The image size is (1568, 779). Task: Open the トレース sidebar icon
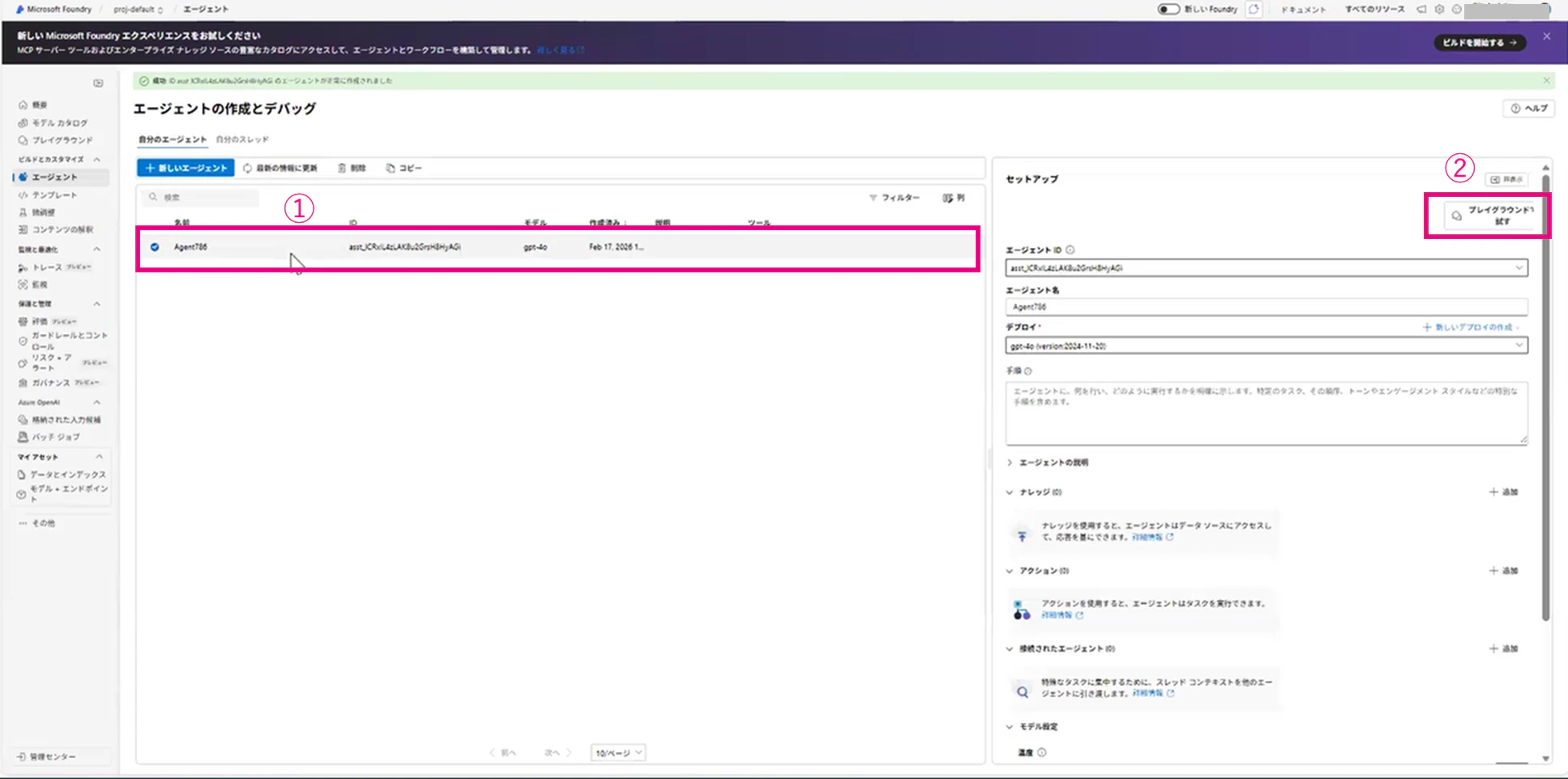pos(23,268)
